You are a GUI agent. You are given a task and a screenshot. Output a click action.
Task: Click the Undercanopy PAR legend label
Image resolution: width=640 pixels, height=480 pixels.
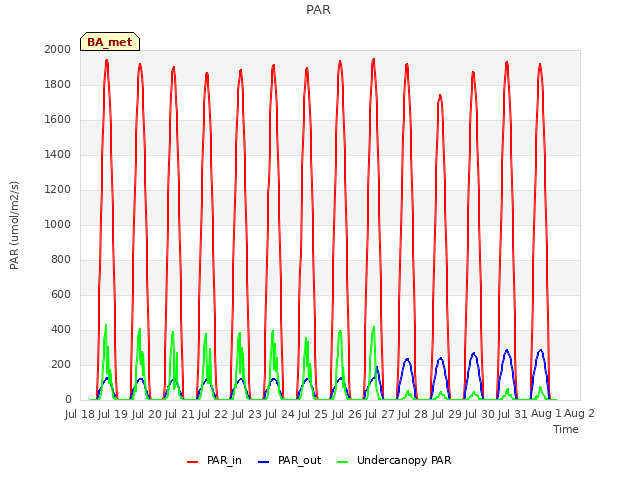tap(404, 460)
